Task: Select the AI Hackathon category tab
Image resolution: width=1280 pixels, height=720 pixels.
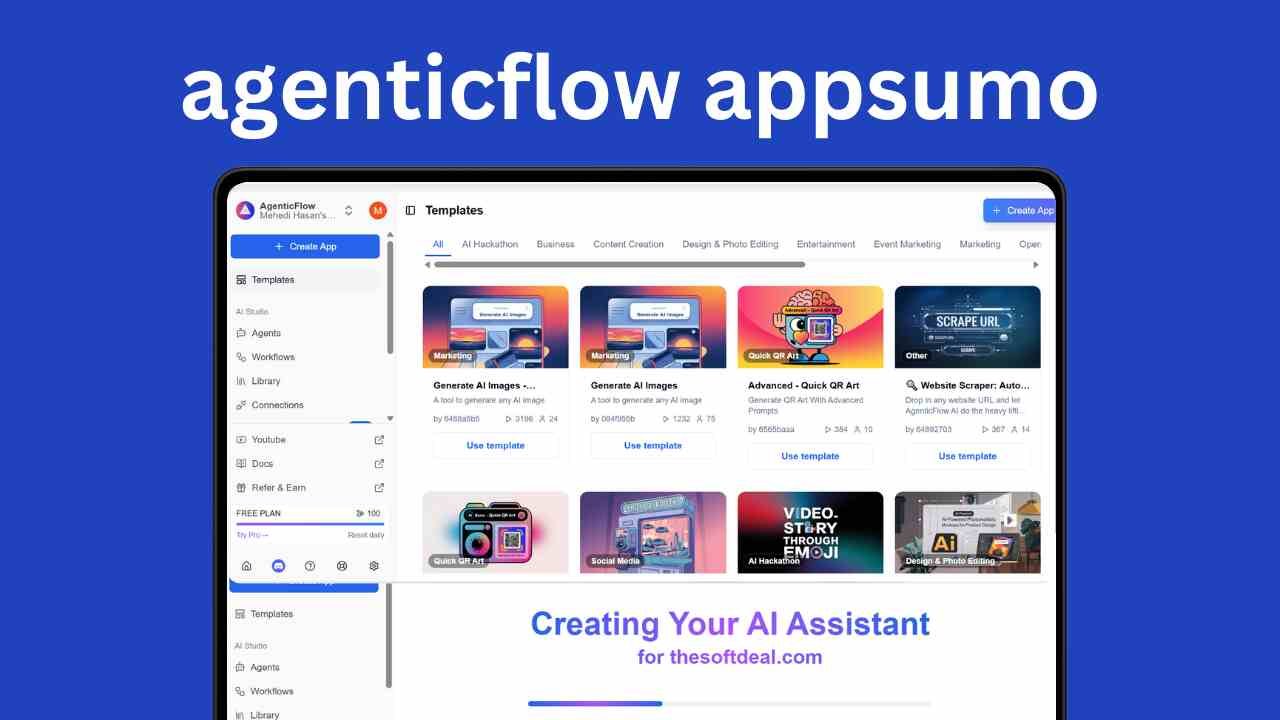Action: [x=490, y=244]
